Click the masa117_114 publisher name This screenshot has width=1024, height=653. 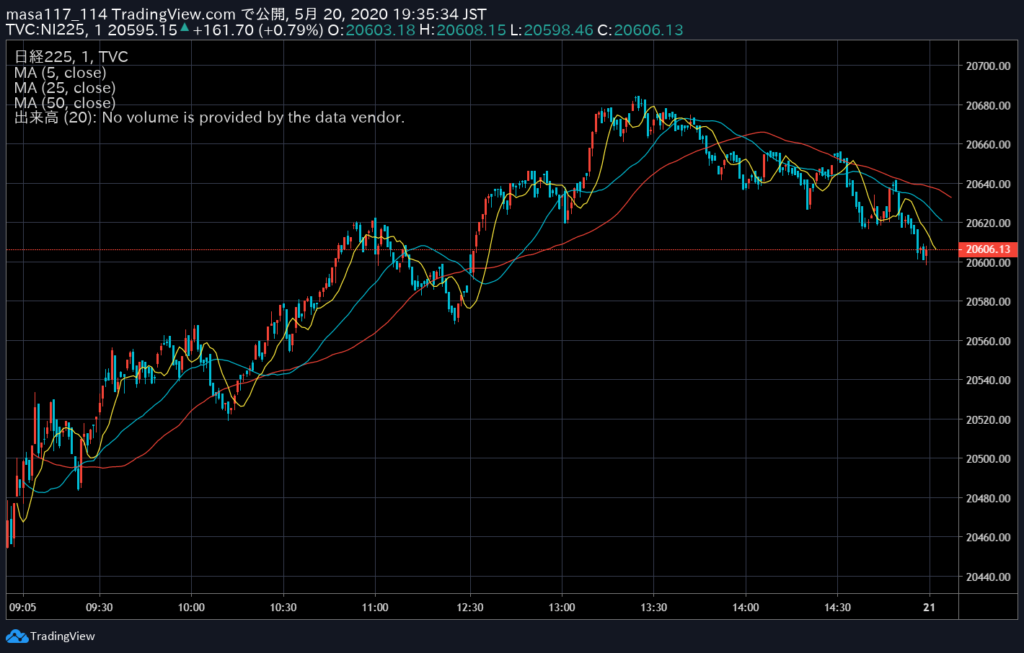pyautogui.click(x=57, y=14)
